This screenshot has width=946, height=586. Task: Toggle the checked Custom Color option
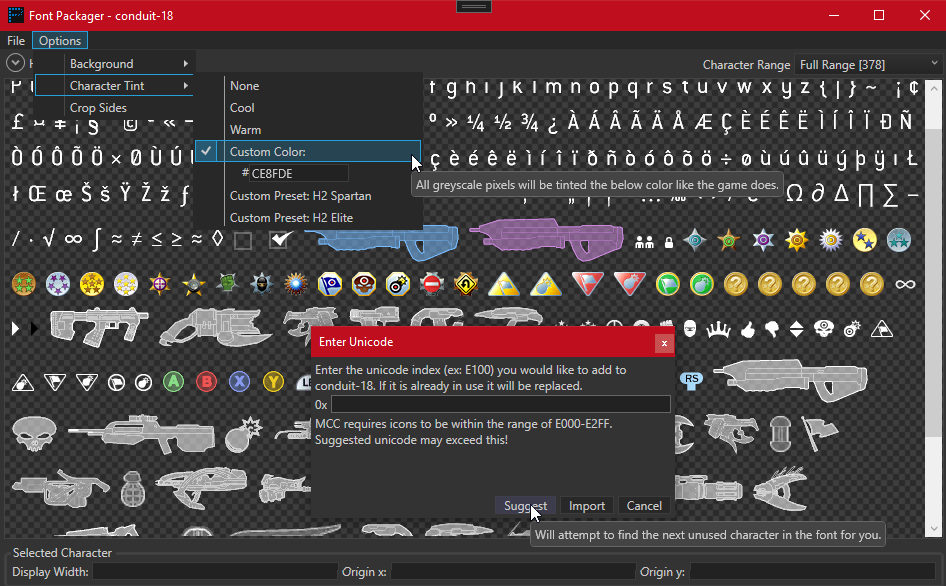point(308,151)
